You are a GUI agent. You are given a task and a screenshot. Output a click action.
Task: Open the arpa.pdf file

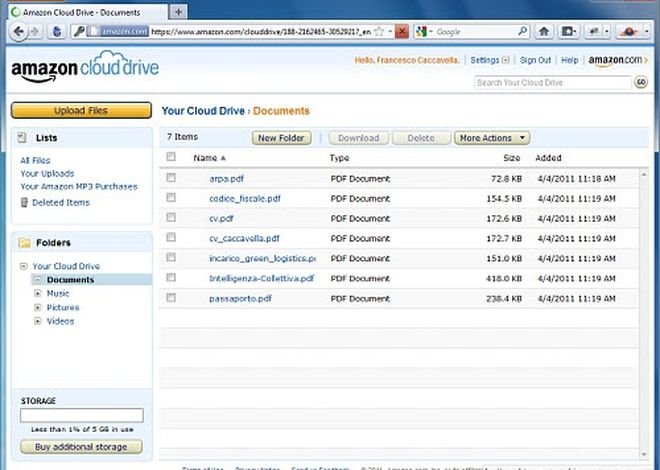[226, 178]
